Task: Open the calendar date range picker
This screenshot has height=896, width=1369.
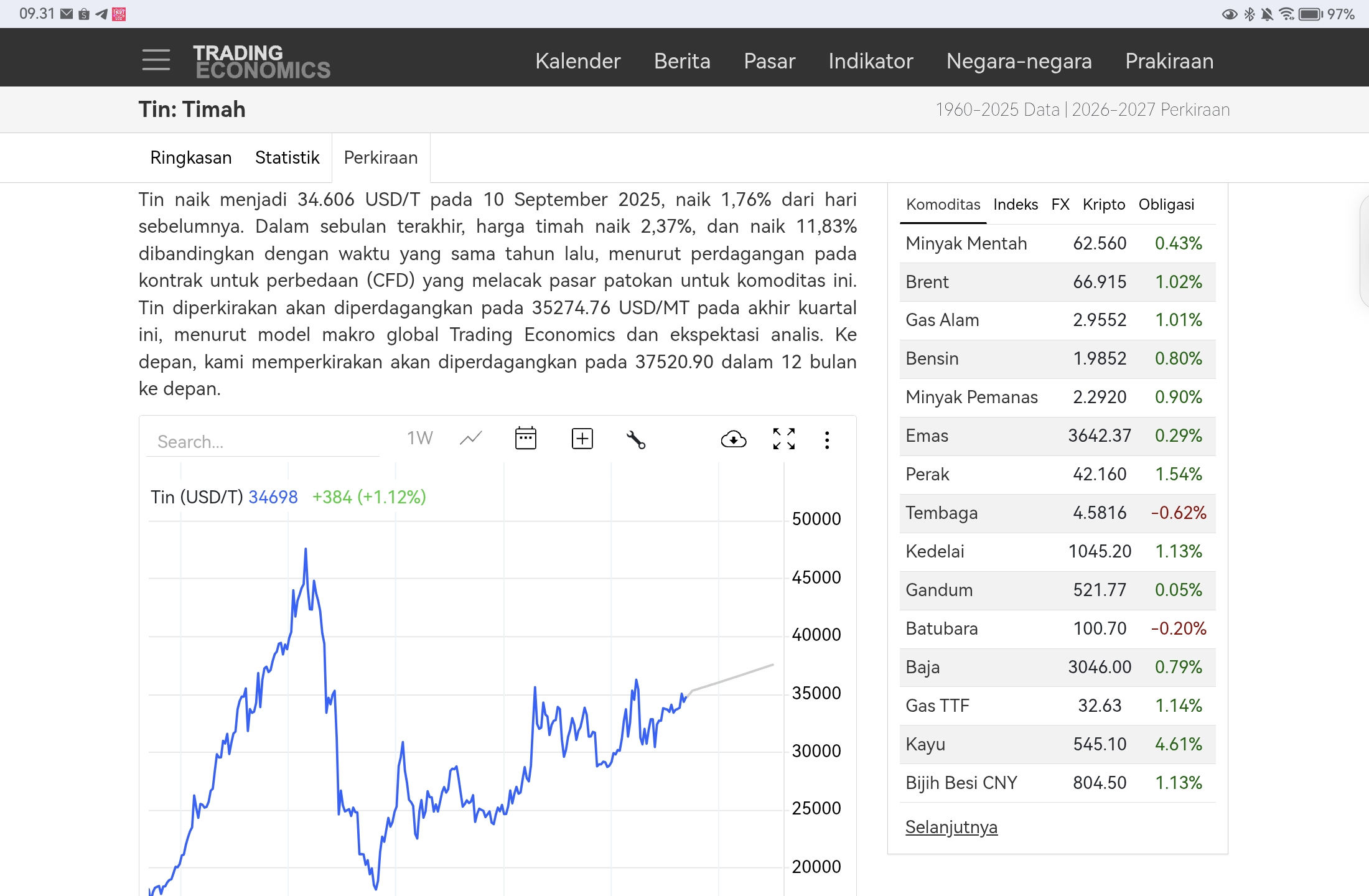Action: coord(526,439)
